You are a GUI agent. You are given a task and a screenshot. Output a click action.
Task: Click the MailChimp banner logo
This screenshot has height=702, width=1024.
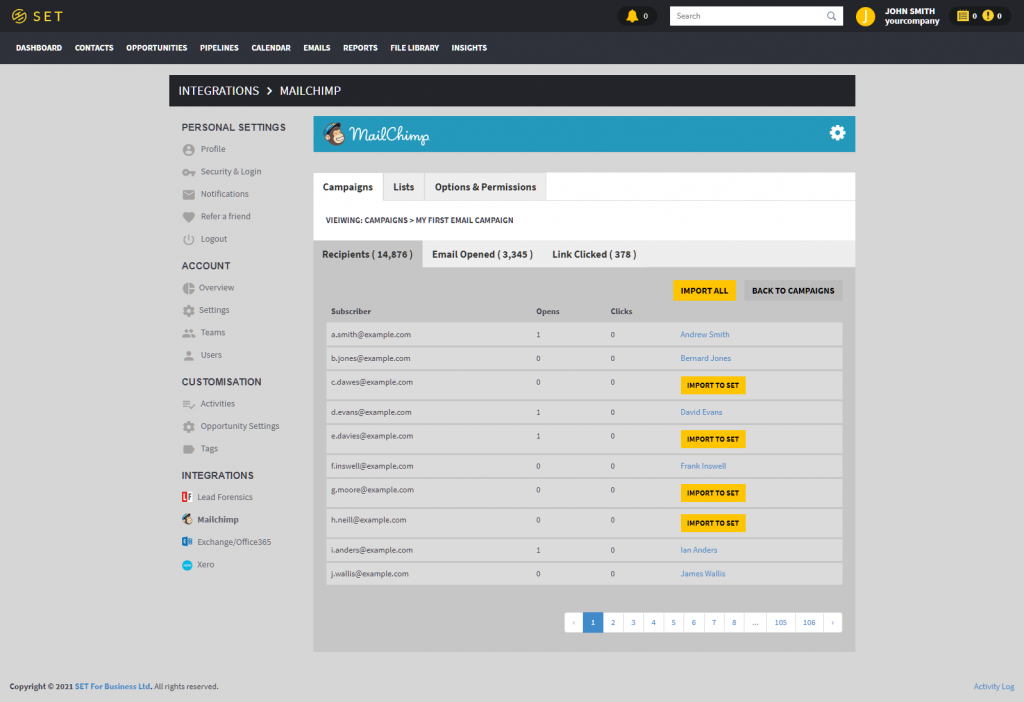(376, 134)
